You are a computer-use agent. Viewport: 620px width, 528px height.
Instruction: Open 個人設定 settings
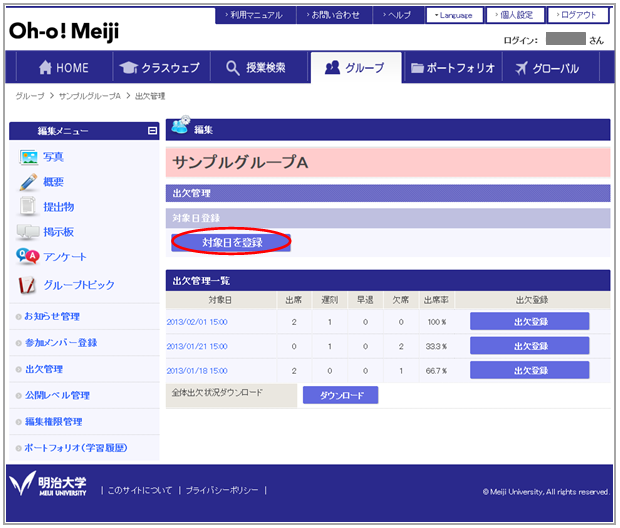coord(515,15)
